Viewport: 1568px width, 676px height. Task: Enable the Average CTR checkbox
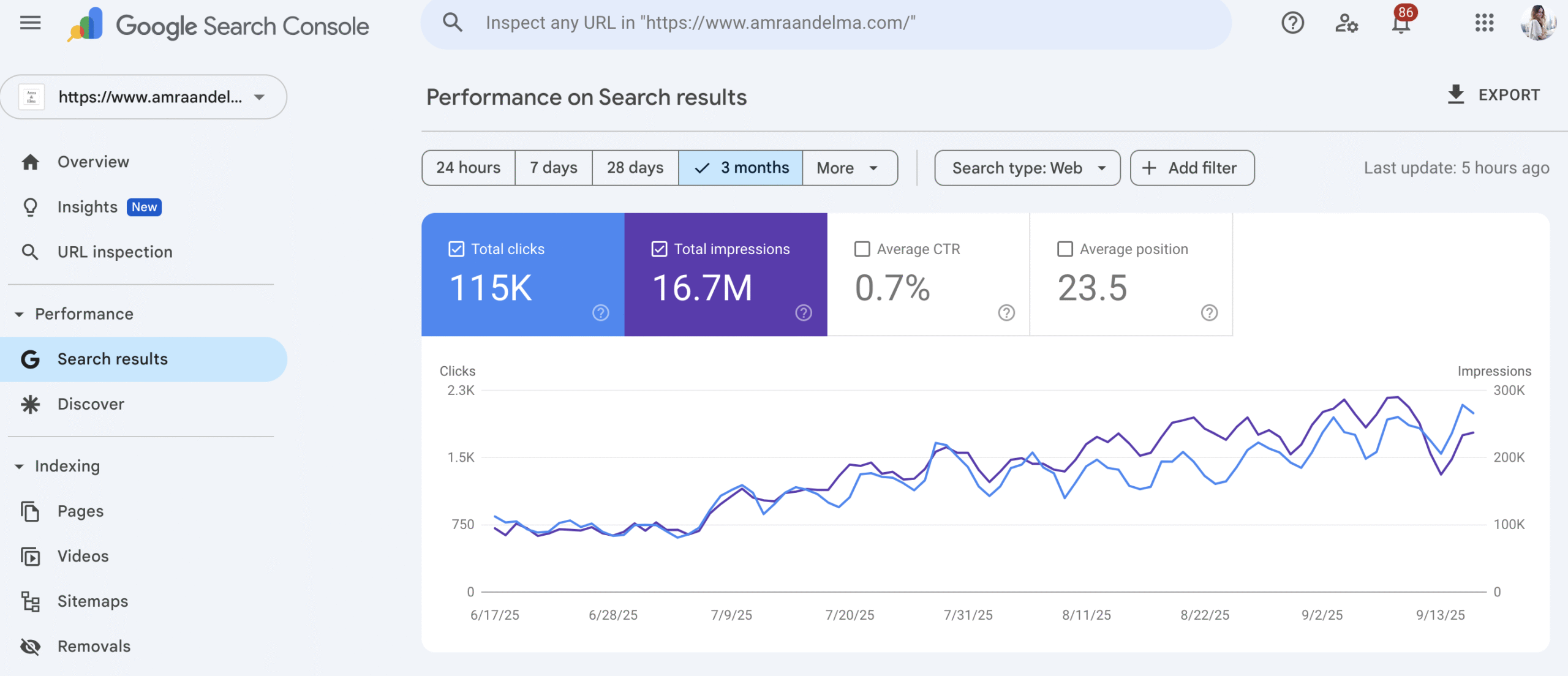[862, 249]
